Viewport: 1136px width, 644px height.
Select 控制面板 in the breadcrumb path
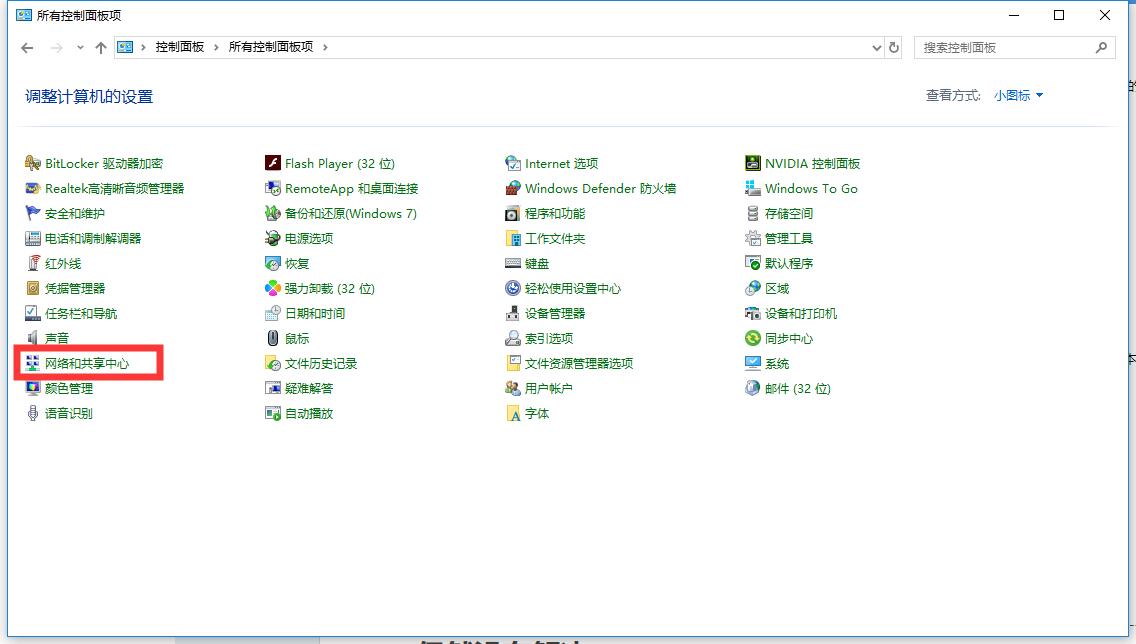180,48
